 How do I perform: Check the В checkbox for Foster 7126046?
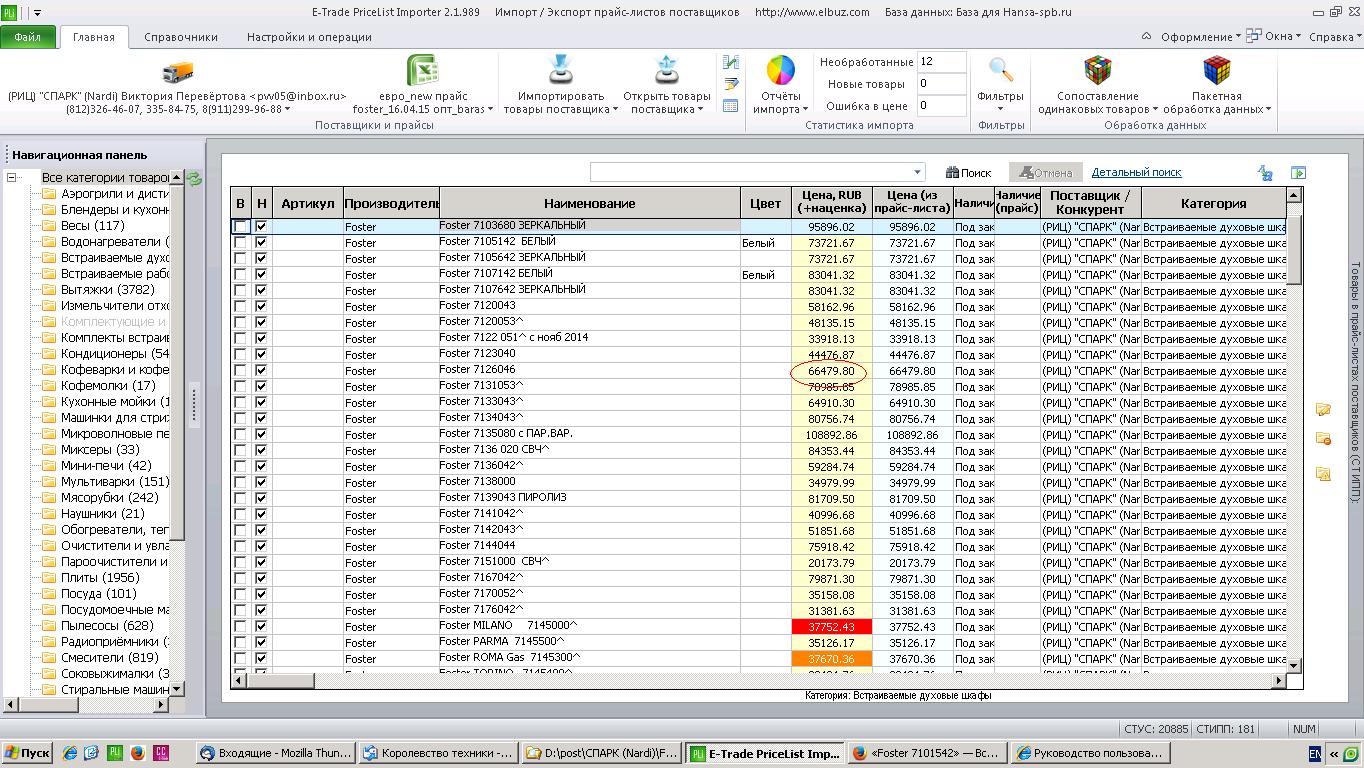pyautogui.click(x=240, y=371)
